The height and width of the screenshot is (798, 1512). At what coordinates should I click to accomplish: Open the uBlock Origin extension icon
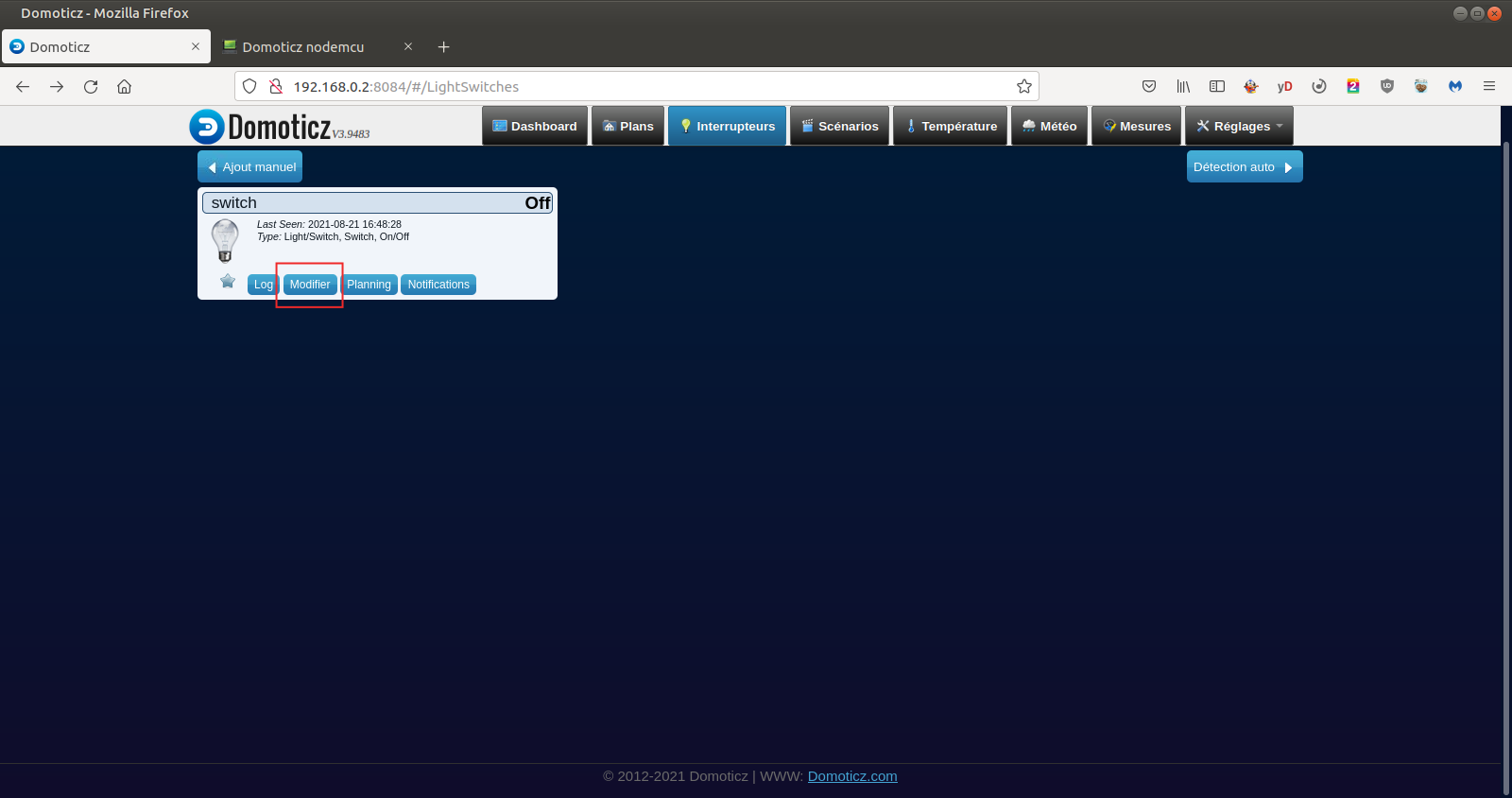point(1387,87)
